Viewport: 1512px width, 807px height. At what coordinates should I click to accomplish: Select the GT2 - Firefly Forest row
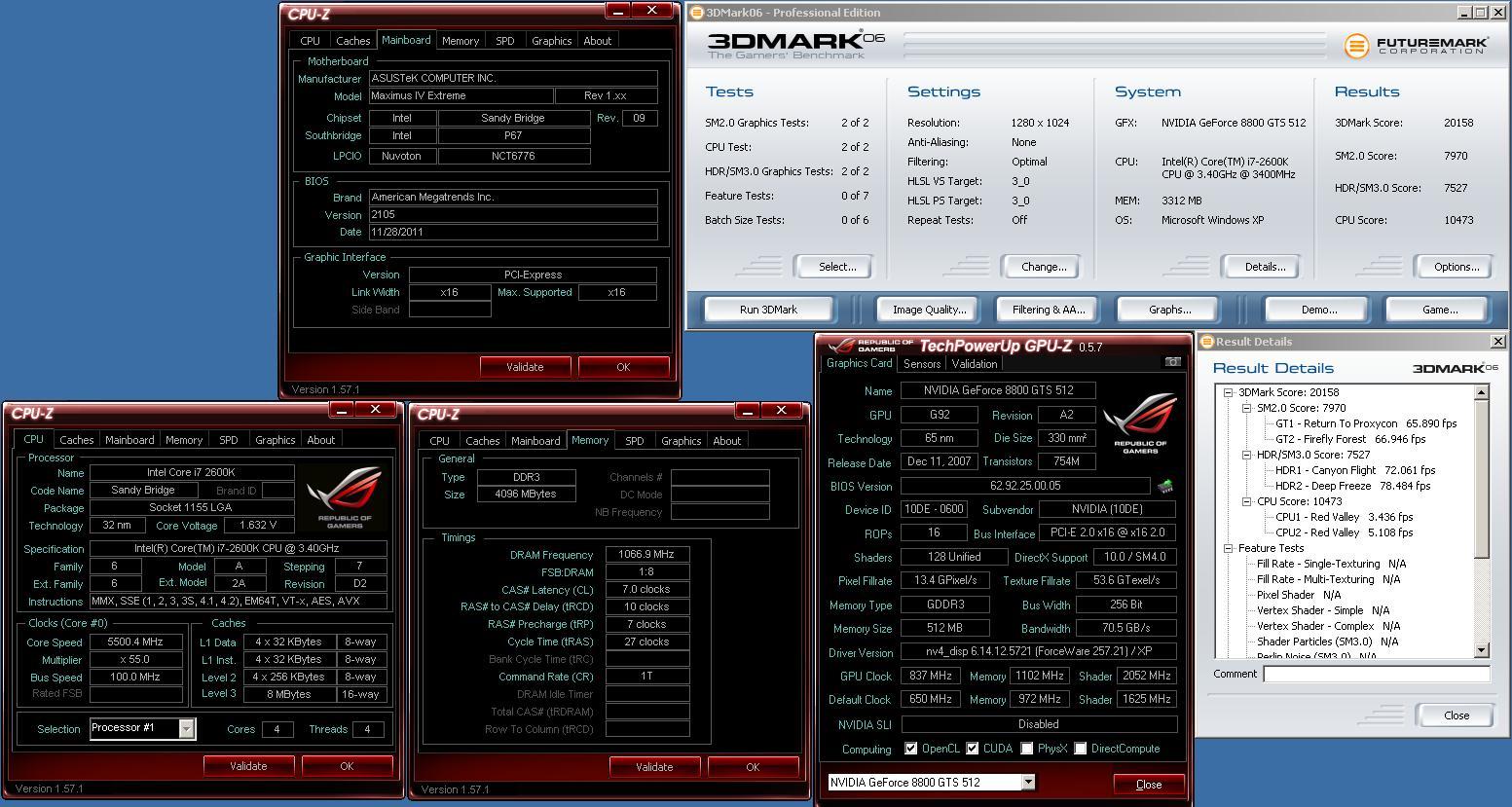pyautogui.click(x=1364, y=439)
